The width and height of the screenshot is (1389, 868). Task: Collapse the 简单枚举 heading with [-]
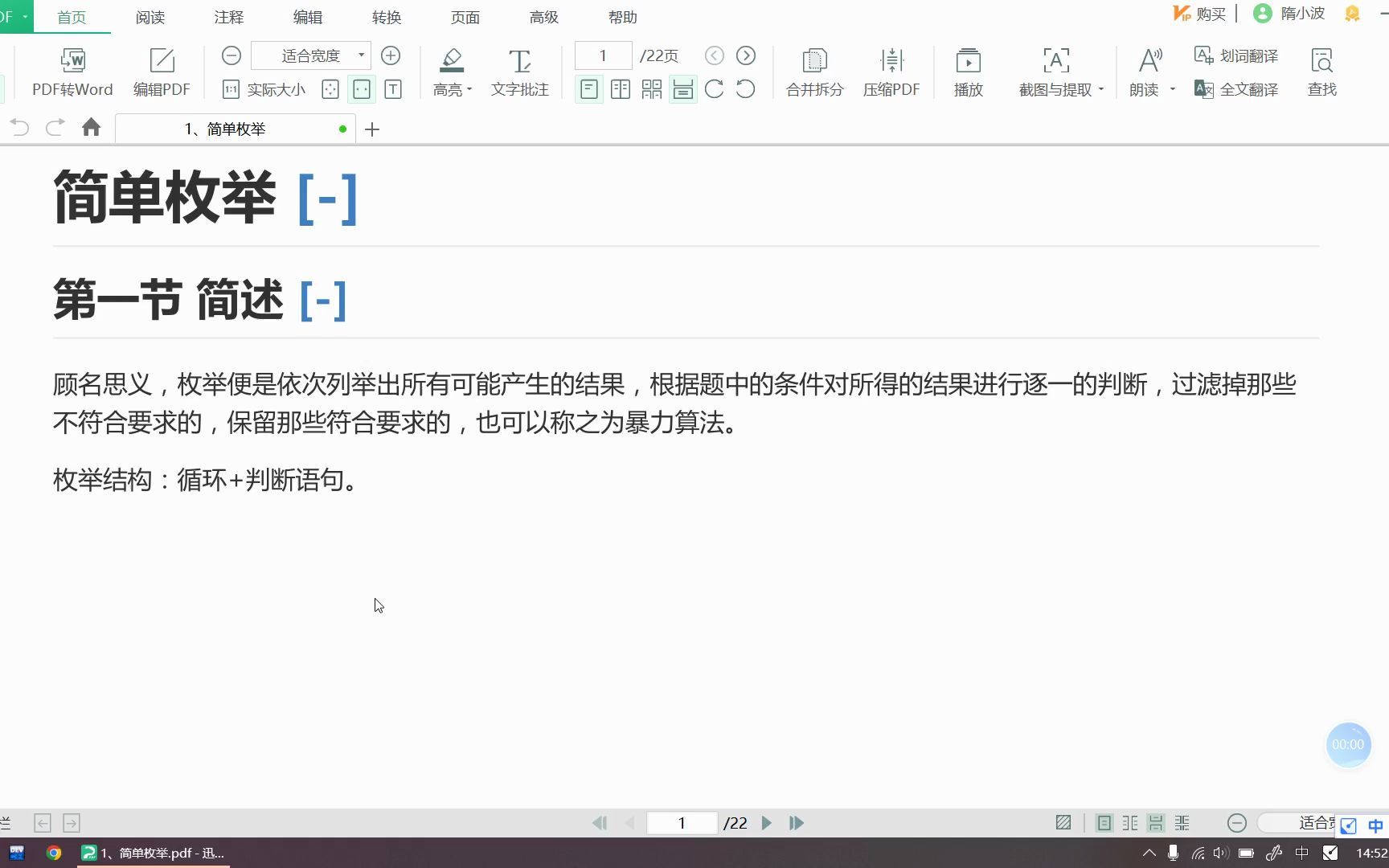tap(327, 199)
